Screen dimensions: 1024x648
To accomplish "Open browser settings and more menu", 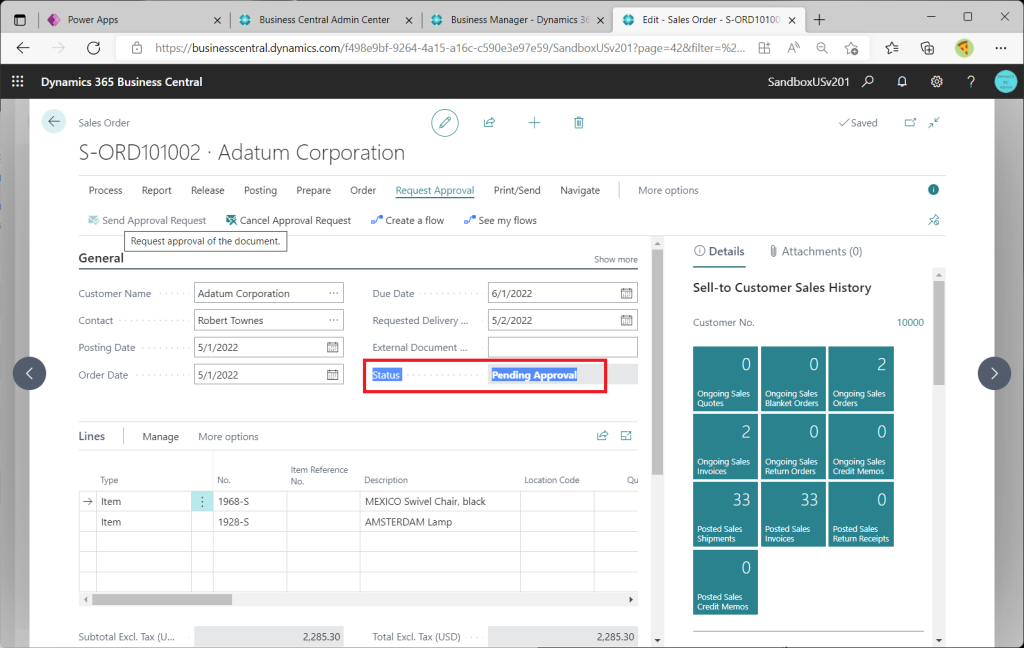I will click(x=1000, y=48).
